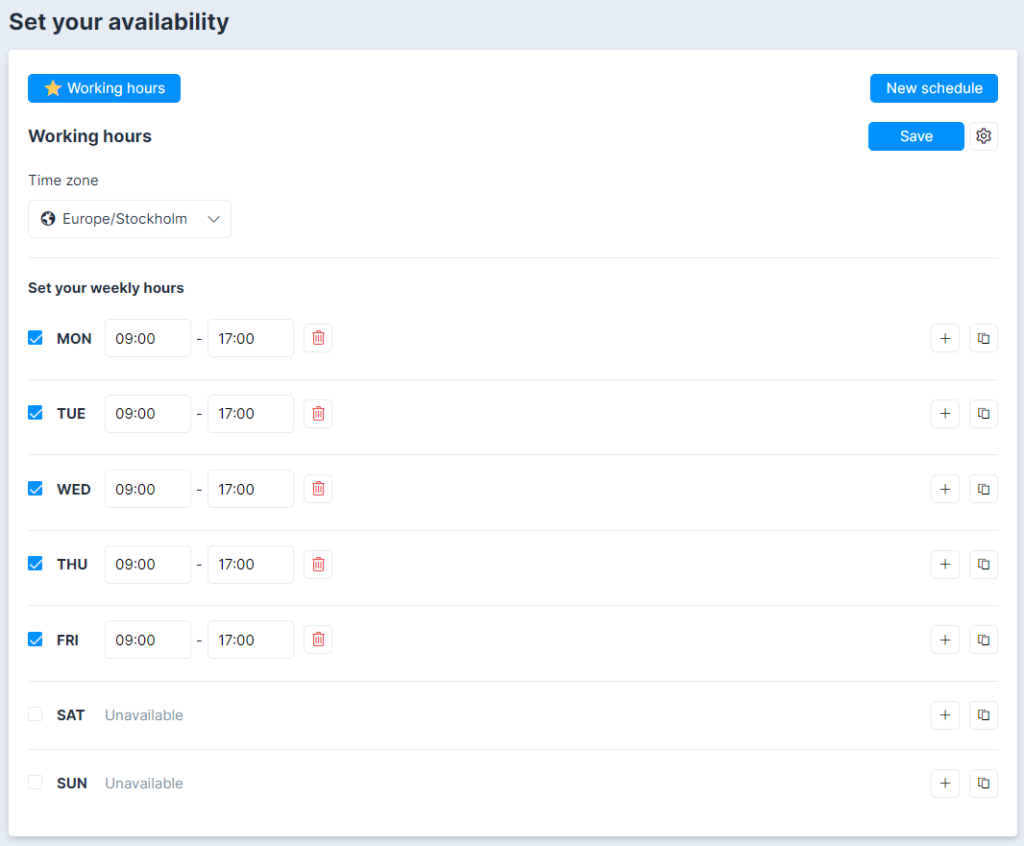The height and width of the screenshot is (846, 1024).
Task: Copy Monday's hours to other days
Action: (984, 338)
